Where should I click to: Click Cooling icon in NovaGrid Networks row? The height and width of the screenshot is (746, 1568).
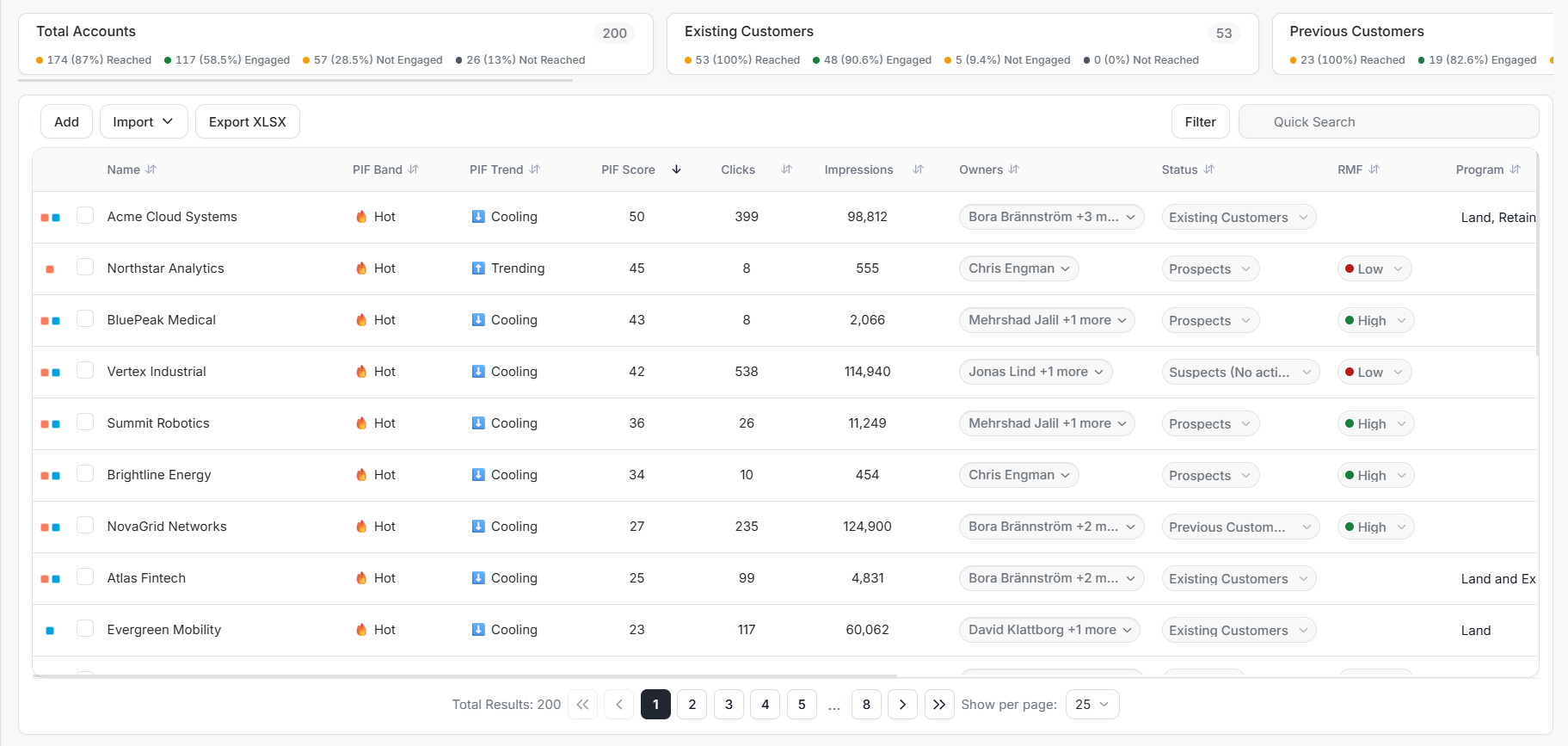coord(478,527)
